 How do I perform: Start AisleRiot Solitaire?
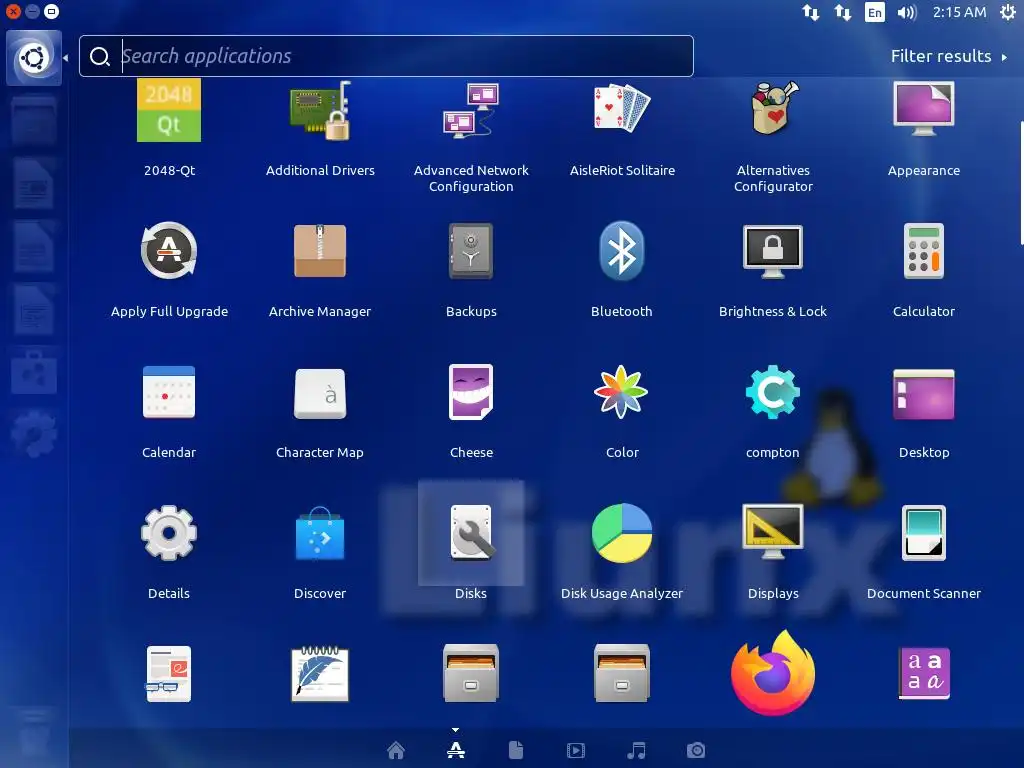(x=622, y=109)
